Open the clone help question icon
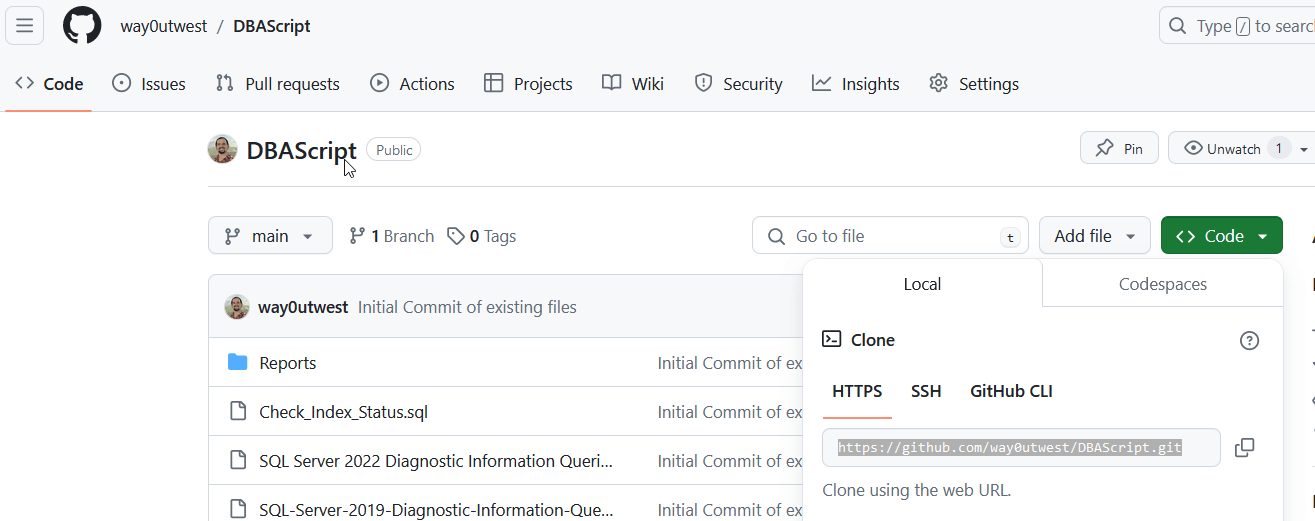Viewport: 1315px width, 521px height. click(x=1249, y=340)
